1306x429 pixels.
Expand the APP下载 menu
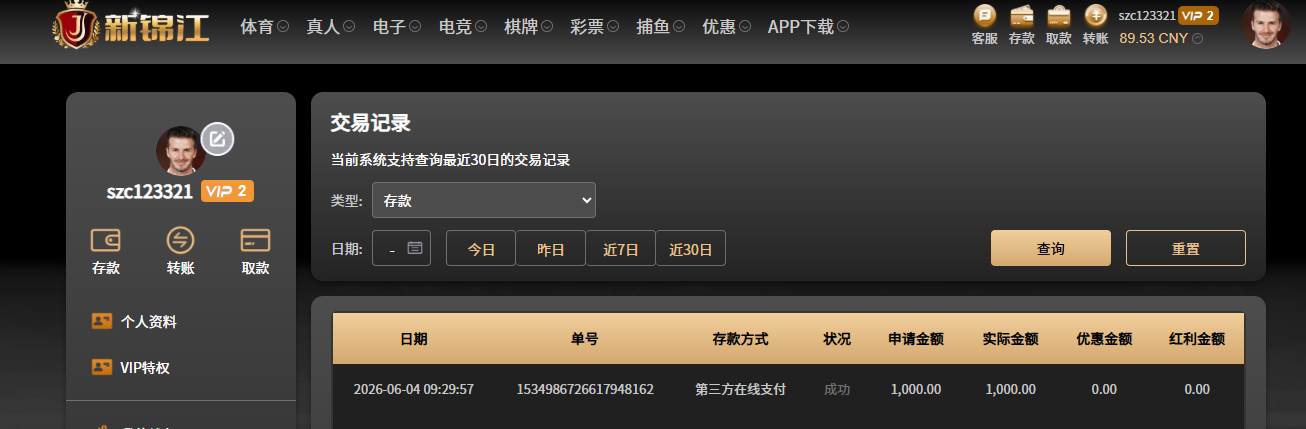tap(809, 27)
